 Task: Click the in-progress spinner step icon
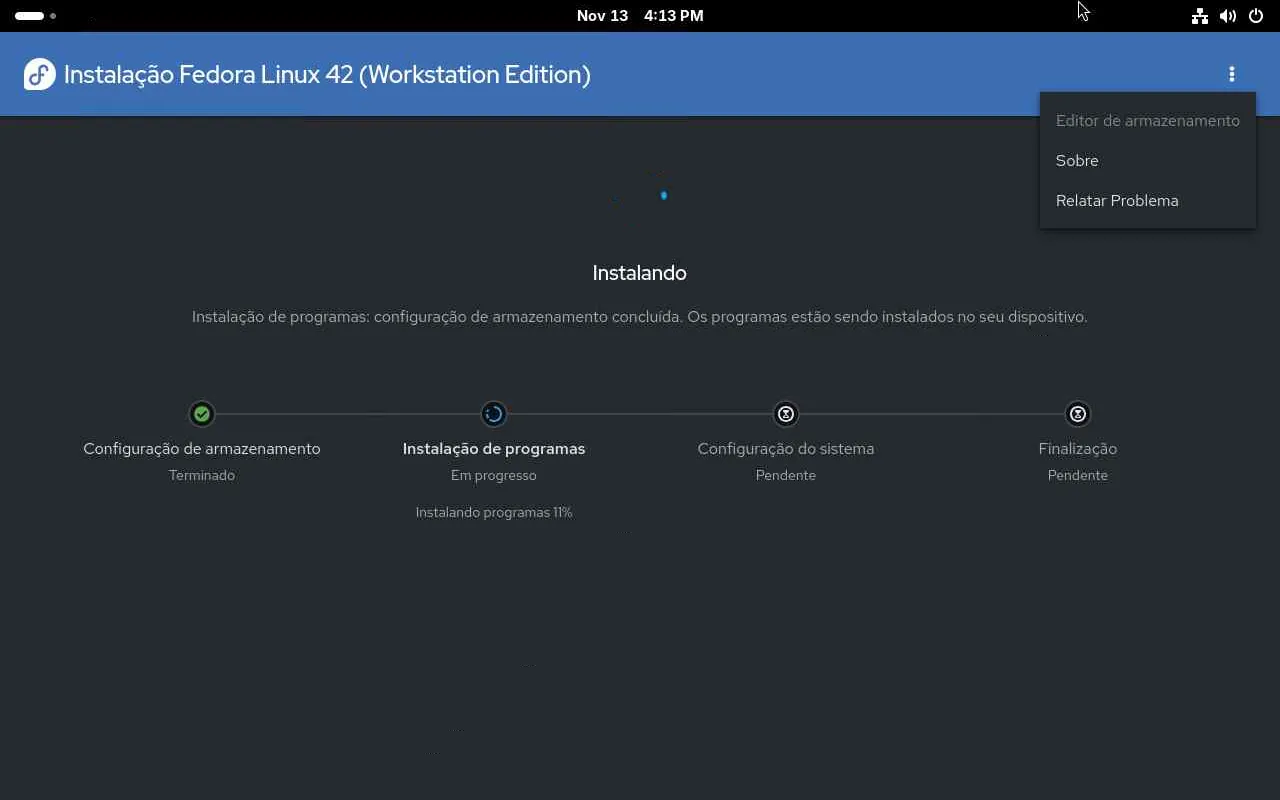[494, 414]
